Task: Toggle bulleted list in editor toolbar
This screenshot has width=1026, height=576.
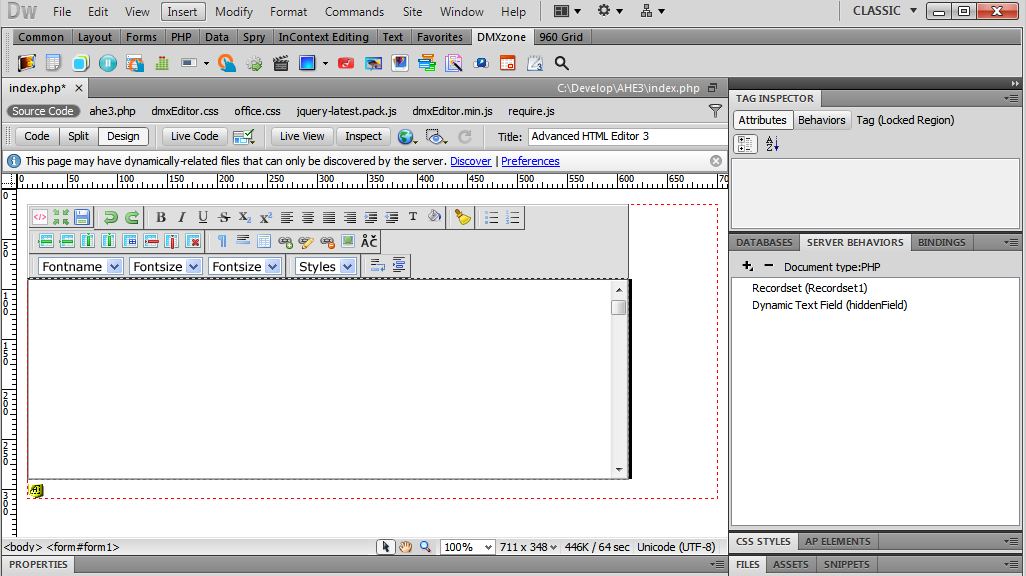Action: click(491, 217)
